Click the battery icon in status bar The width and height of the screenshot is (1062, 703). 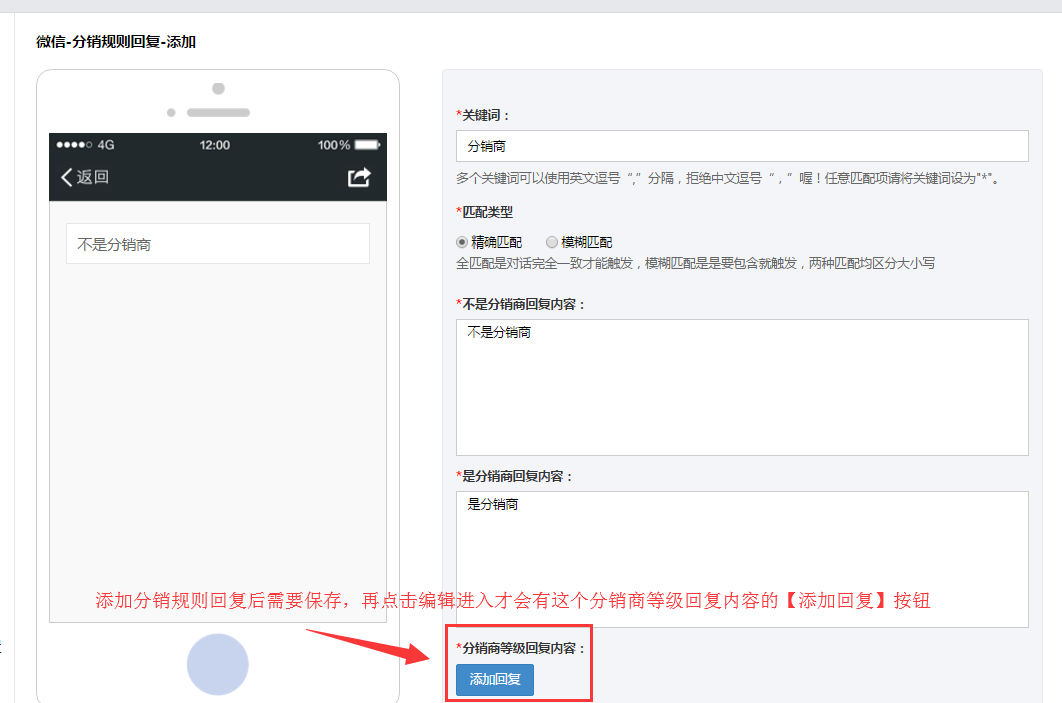coord(367,145)
